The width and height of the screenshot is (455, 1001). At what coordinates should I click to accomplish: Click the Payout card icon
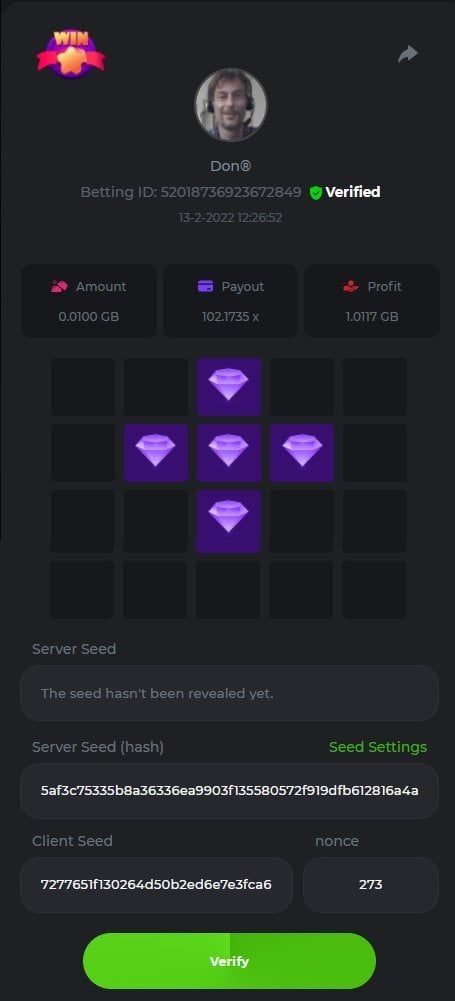205,287
